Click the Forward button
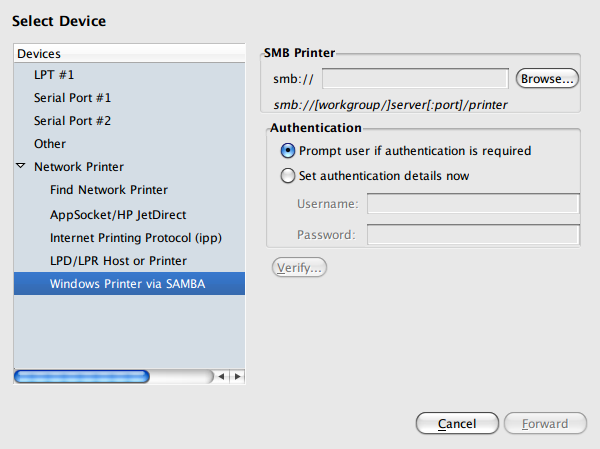The width and height of the screenshot is (600, 449). click(545, 424)
